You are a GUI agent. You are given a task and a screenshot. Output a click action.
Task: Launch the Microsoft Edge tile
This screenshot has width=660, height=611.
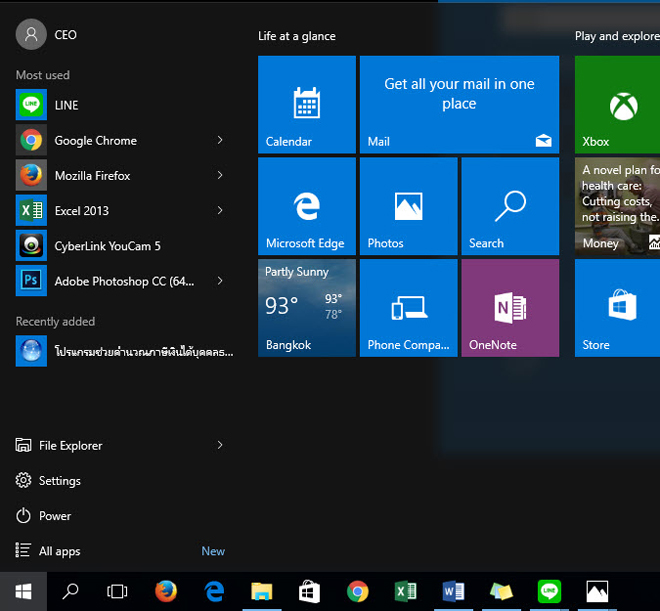(x=306, y=207)
